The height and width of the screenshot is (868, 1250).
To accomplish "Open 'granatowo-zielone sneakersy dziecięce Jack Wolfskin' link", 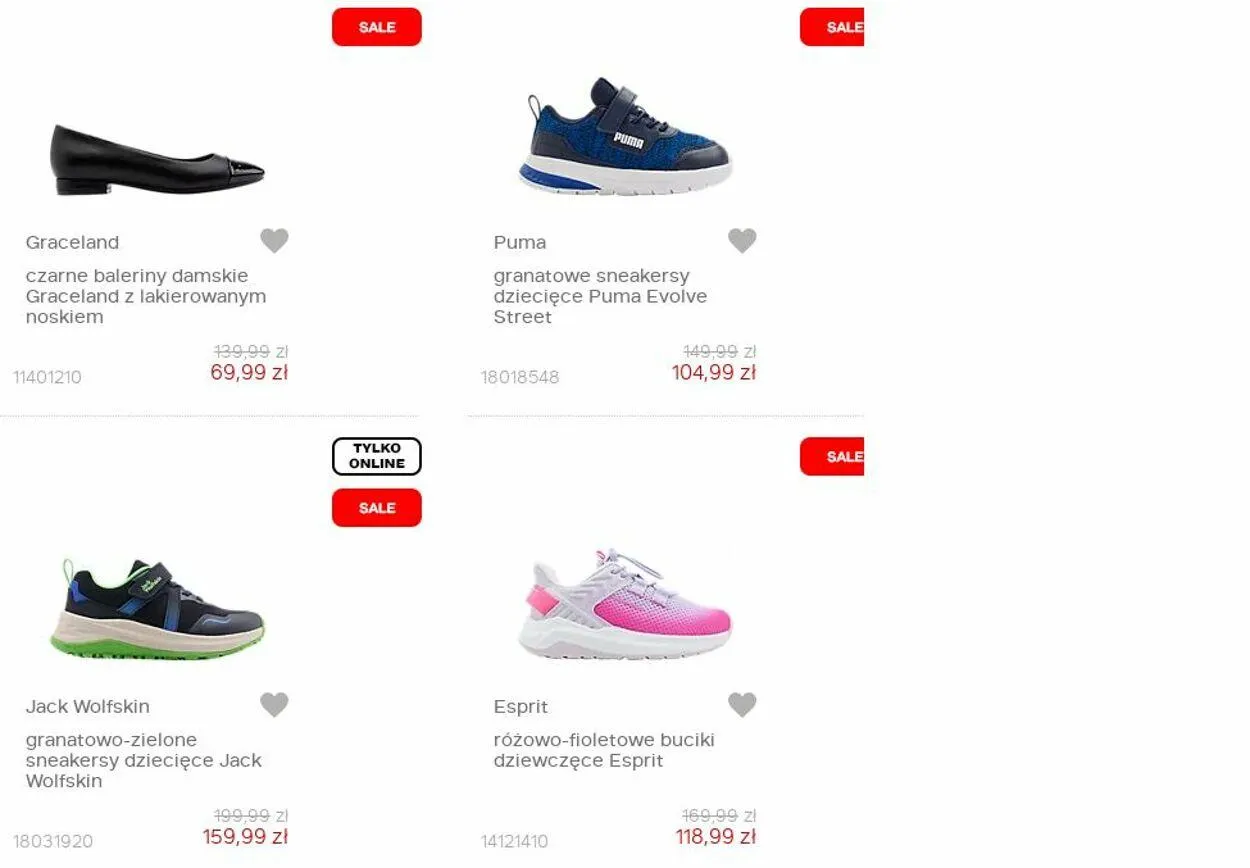I will click(x=144, y=760).
